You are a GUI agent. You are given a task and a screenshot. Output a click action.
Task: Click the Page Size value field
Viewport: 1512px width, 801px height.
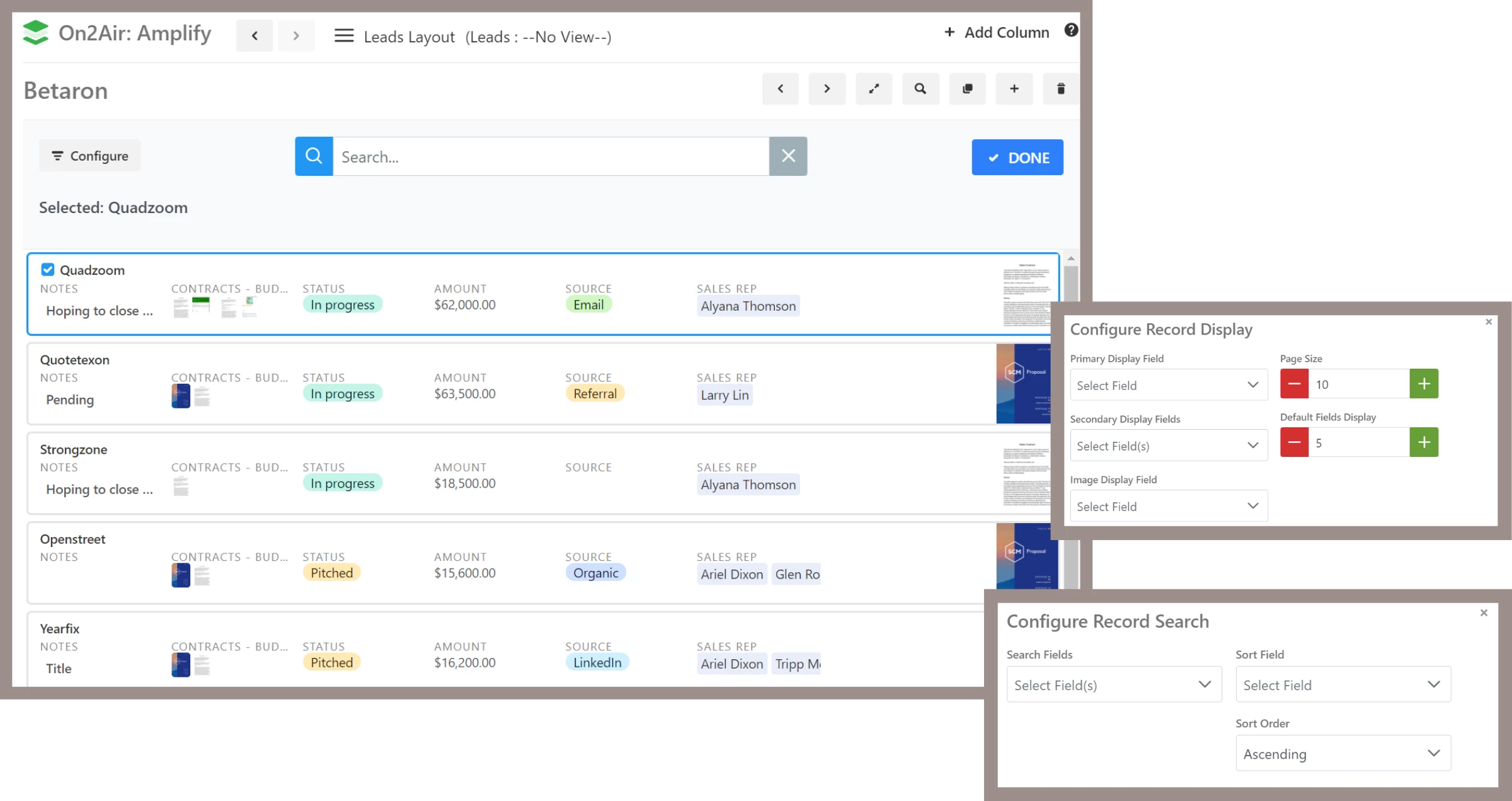tap(1359, 384)
